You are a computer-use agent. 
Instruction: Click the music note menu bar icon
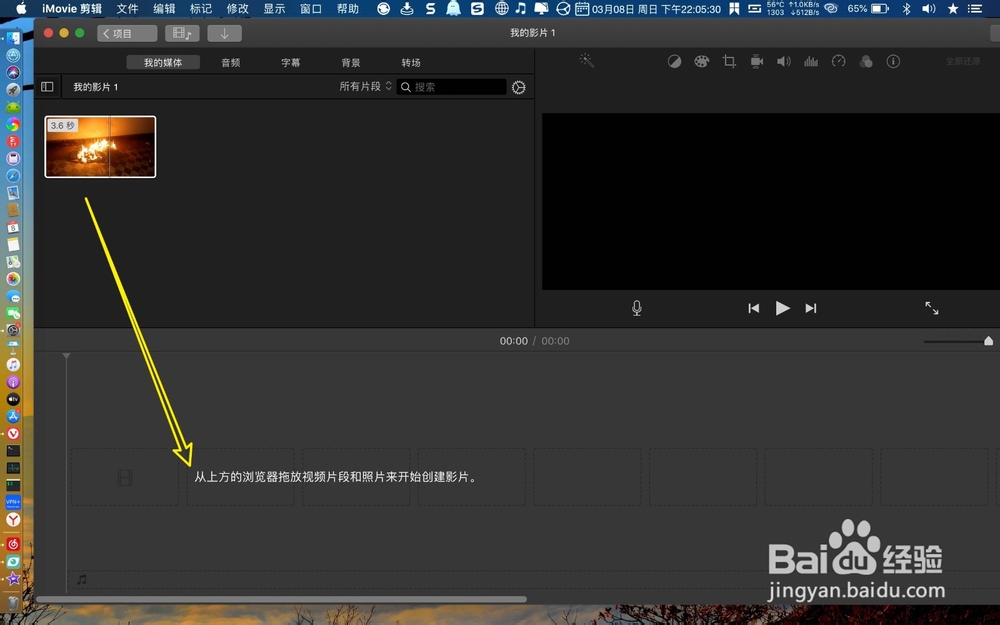pyautogui.click(x=520, y=8)
